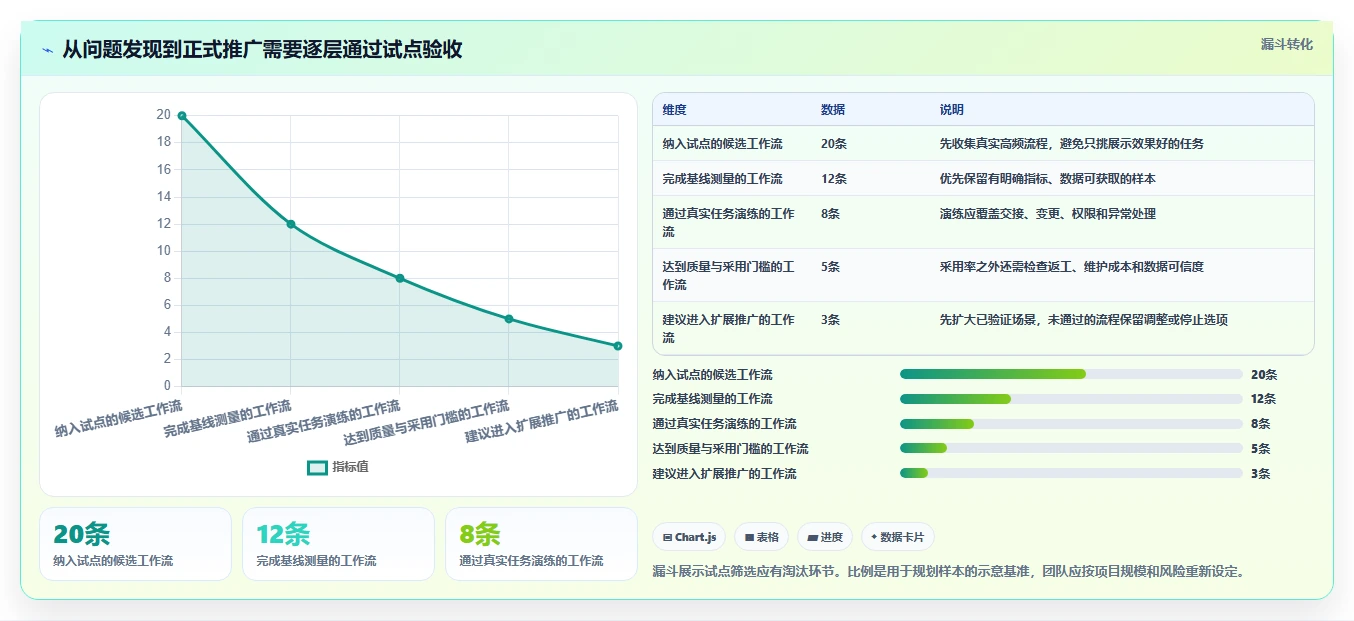Click the chart data point at value 20
1354x621 pixels.
click(182, 115)
